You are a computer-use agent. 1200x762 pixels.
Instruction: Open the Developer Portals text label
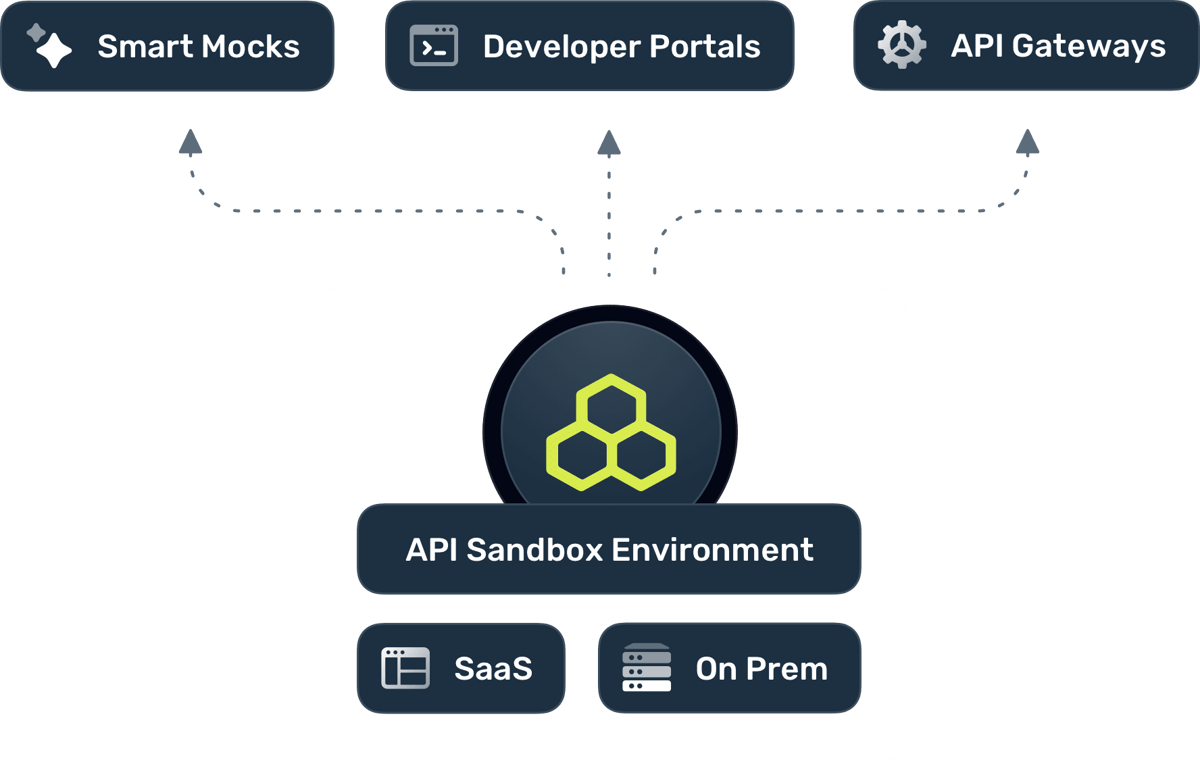[x=621, y=46]
